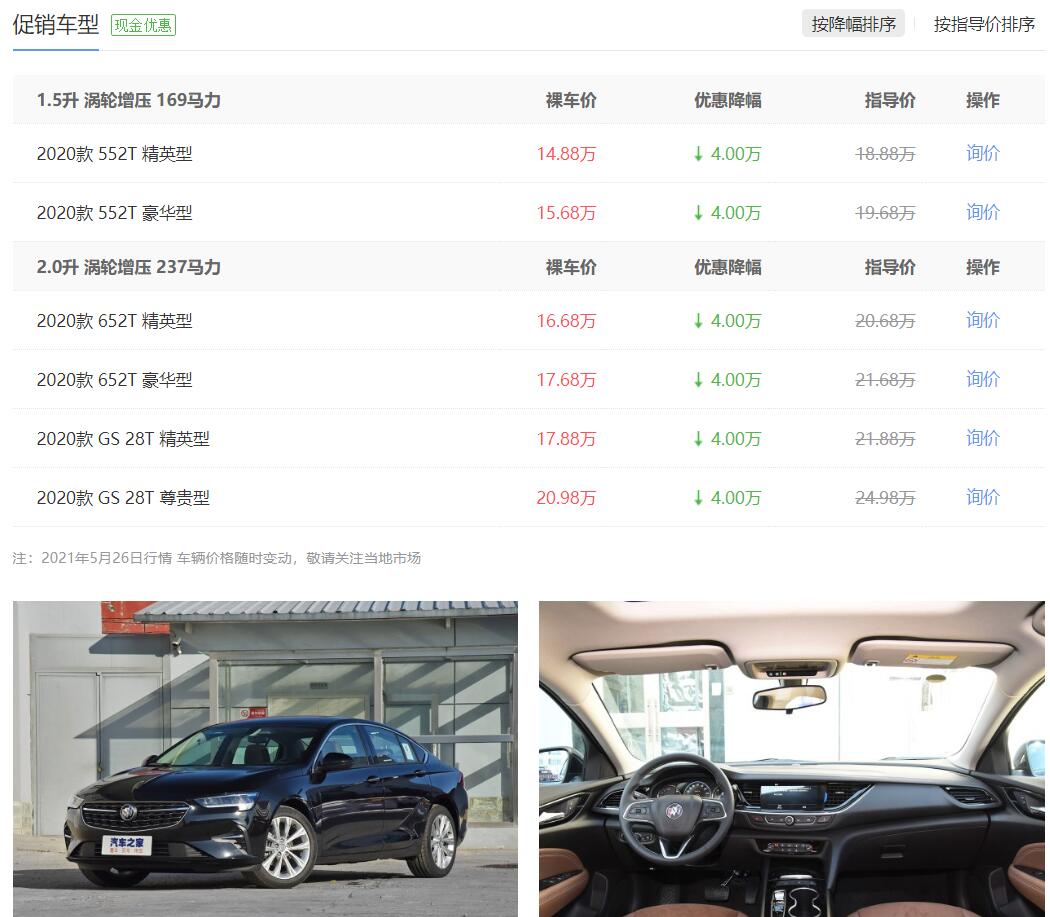Click the 1.5升 涡轮增压 169马力 group header

pos(129,100)
